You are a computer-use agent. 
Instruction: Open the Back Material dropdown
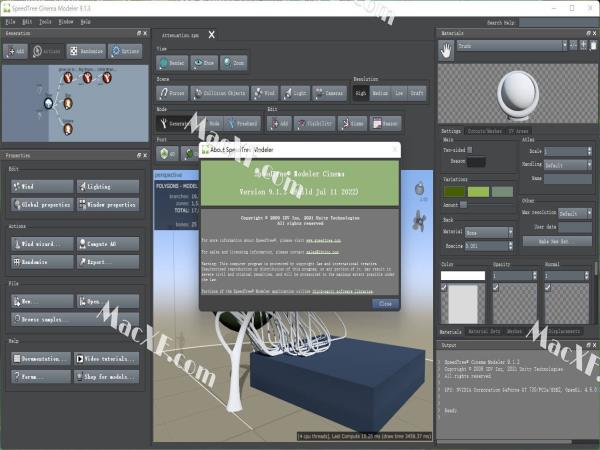point(489,232)
